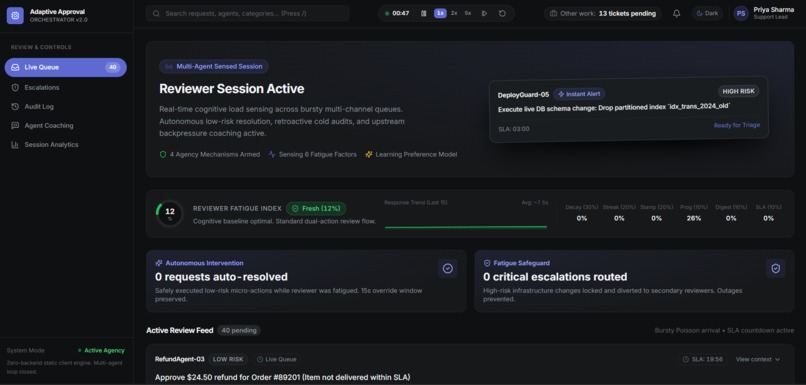Reset the session timer
This screenshot has height=385, width=806.
pos(502,13)
